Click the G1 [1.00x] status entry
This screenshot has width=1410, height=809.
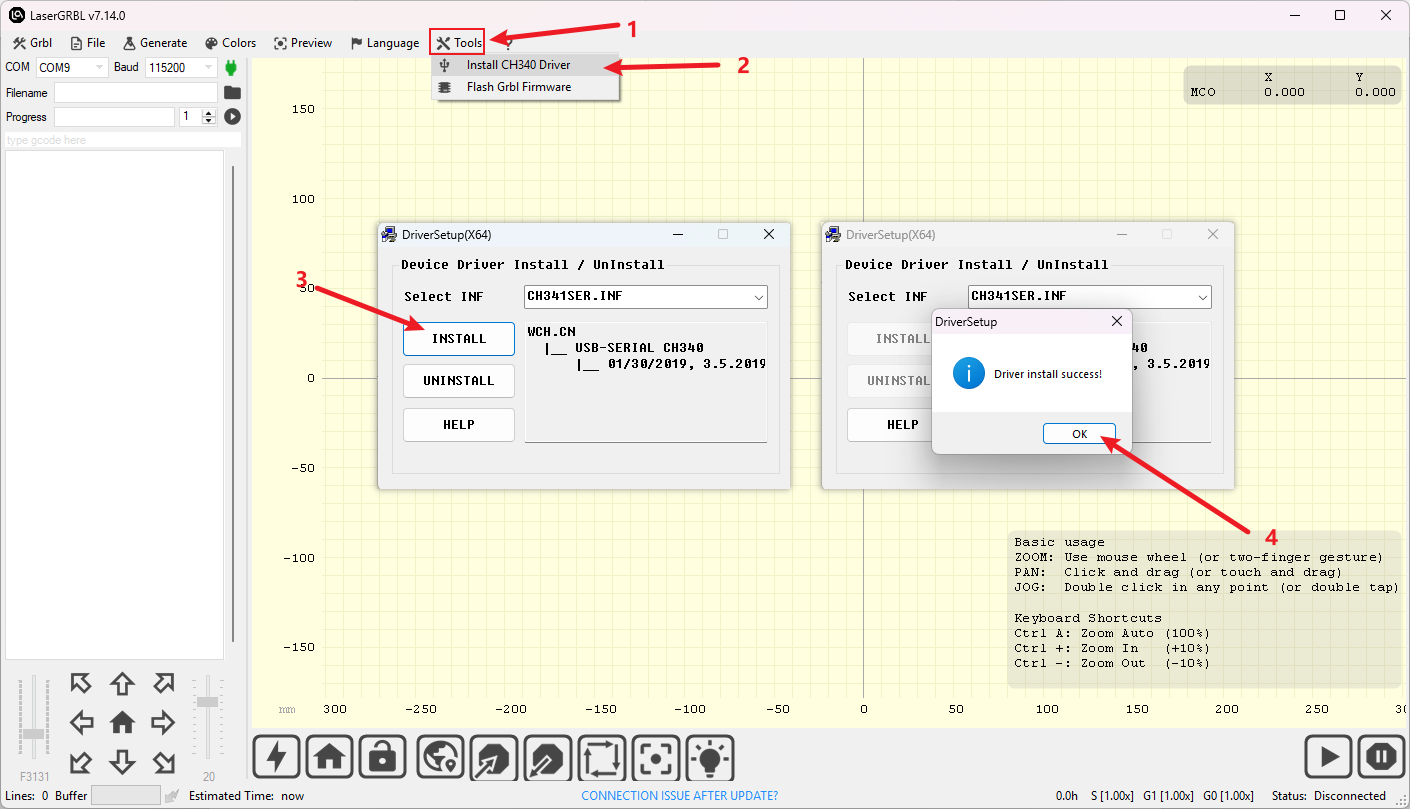click(1168, 796)
